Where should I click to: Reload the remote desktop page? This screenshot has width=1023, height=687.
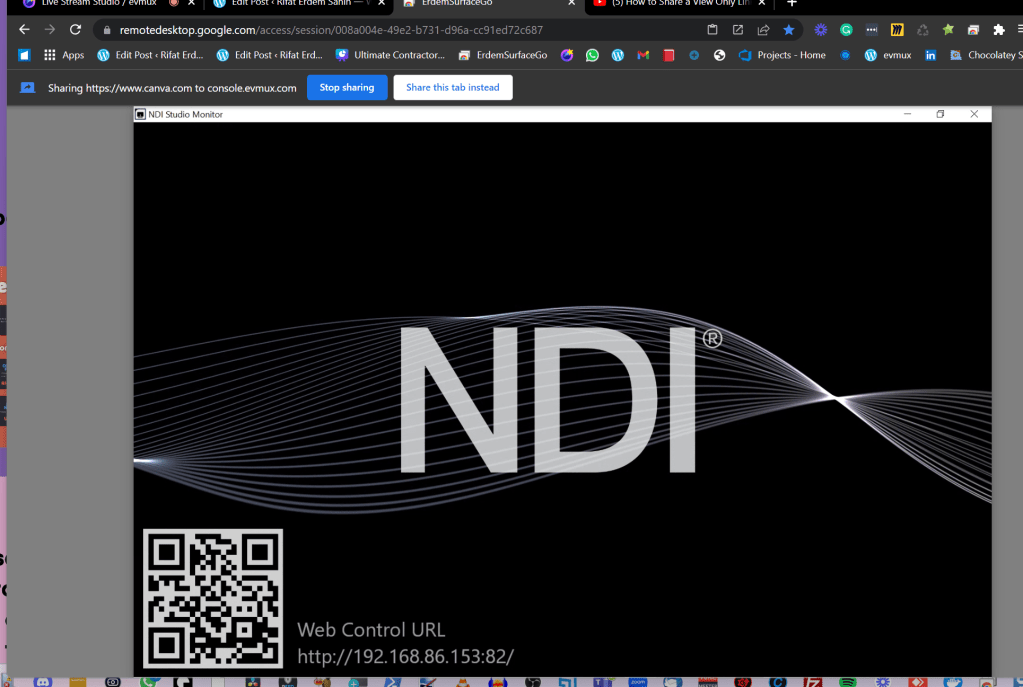(x=75, y=29)
